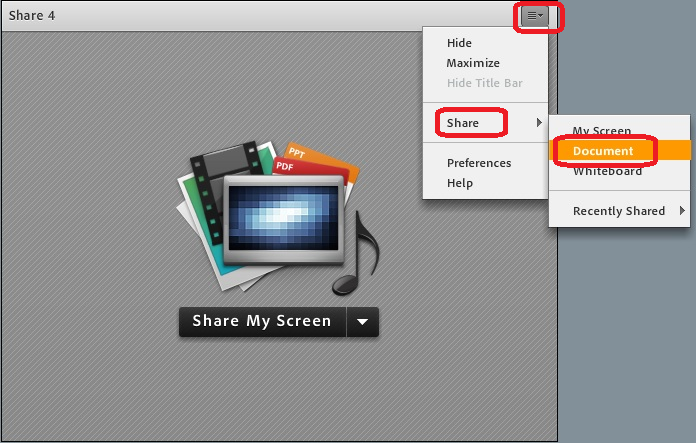Image resolution: width=696 pixels, height=443 pixels.
Task: Expand Recently Shared submenu
Action: coord(620,211)
